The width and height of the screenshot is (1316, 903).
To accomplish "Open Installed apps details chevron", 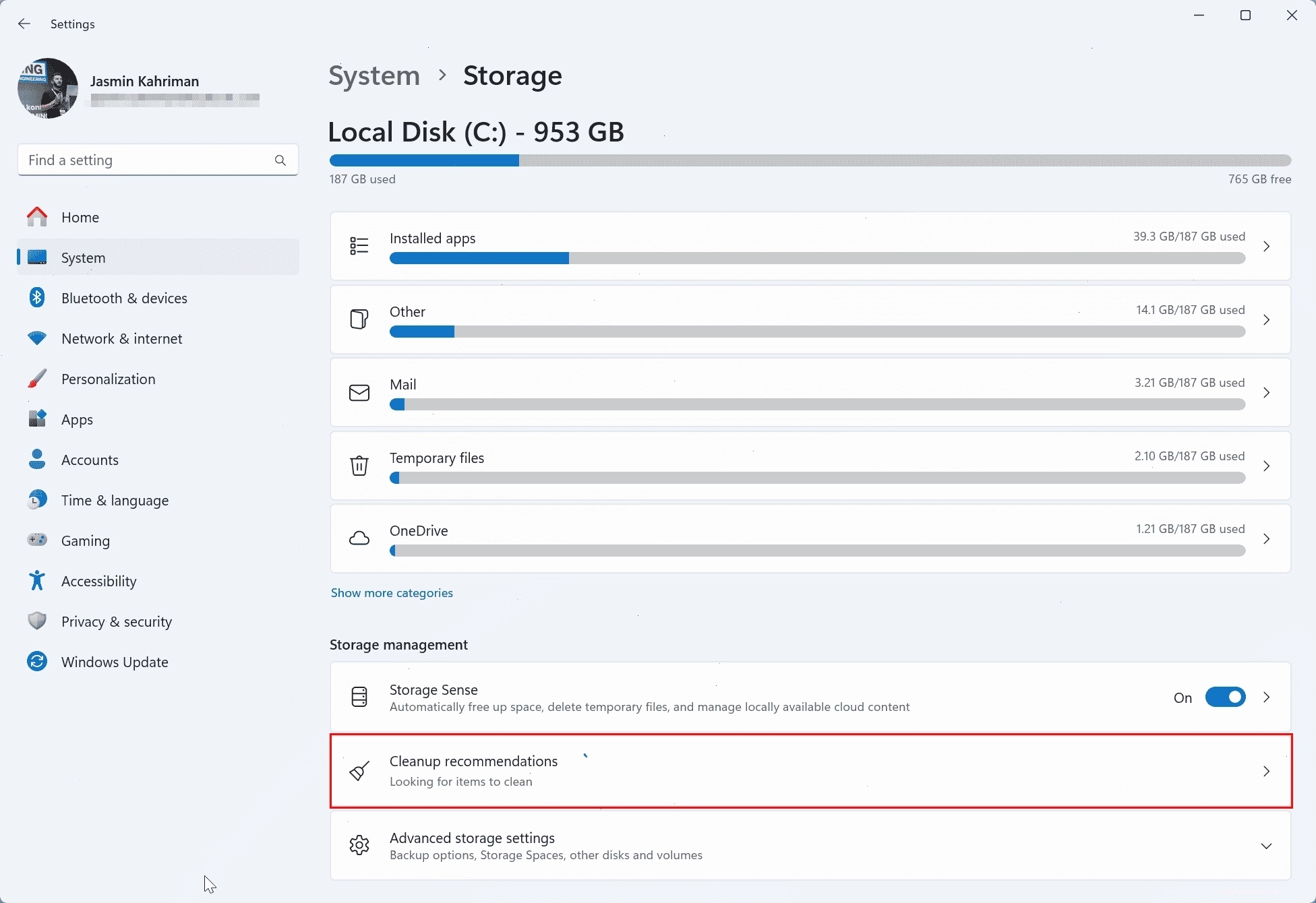I will pos(1267,247).
